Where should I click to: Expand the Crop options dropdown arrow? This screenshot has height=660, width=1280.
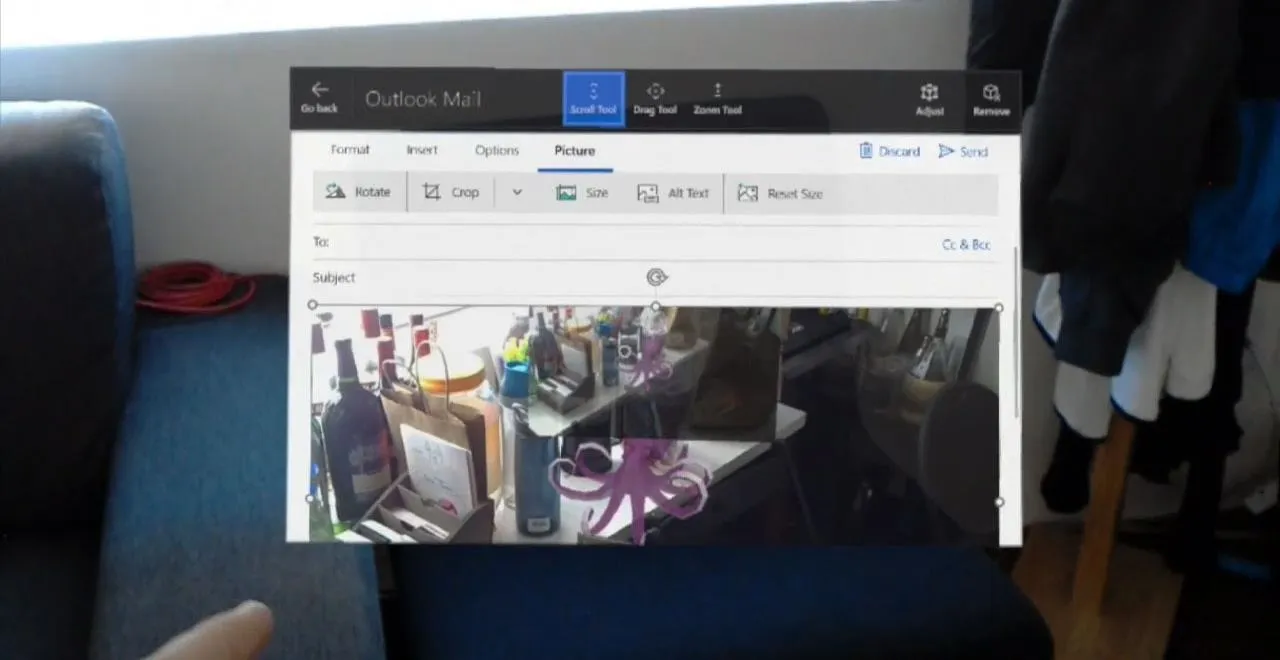517,192
